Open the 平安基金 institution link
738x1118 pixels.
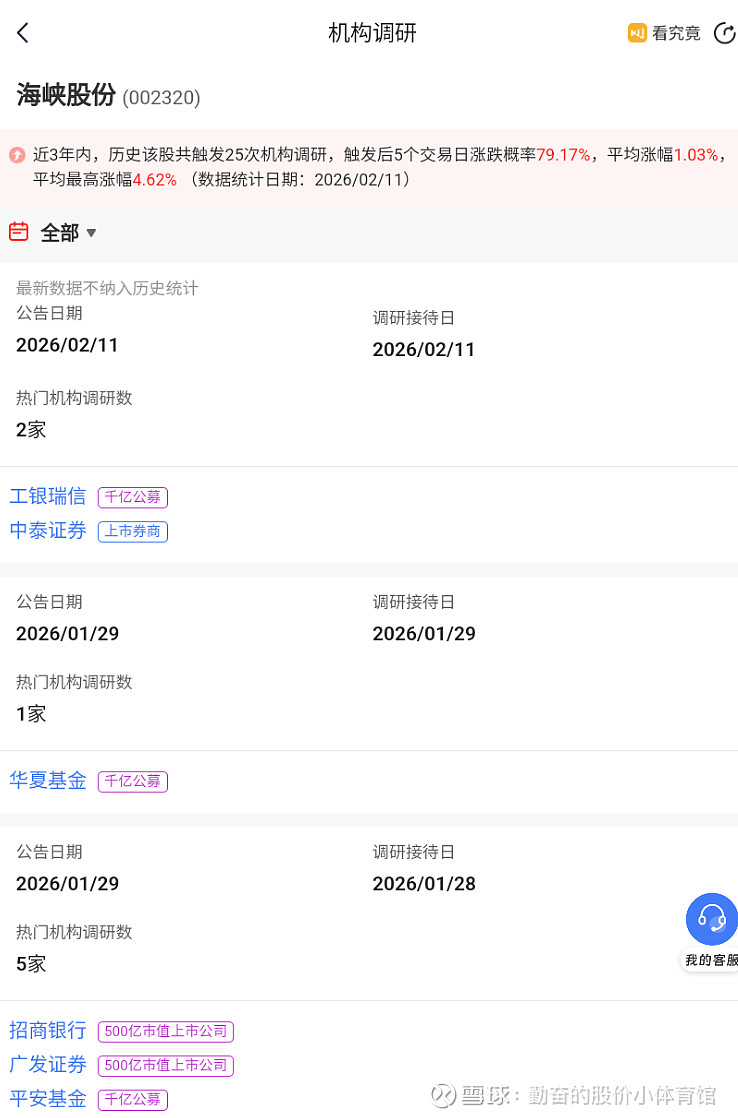[x=48, y=1098]
